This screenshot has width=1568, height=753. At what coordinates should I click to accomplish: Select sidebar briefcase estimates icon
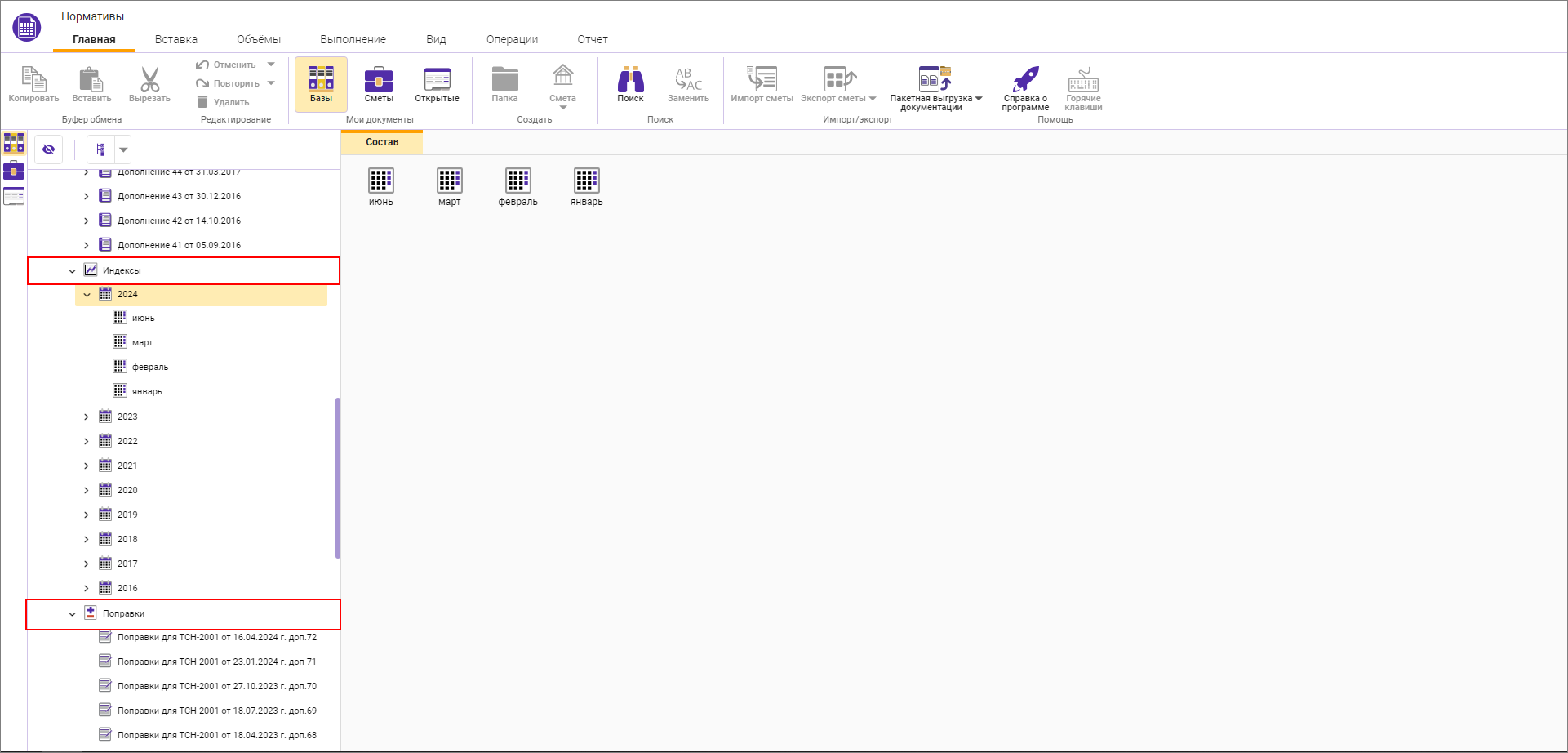[x=14, y=170]
